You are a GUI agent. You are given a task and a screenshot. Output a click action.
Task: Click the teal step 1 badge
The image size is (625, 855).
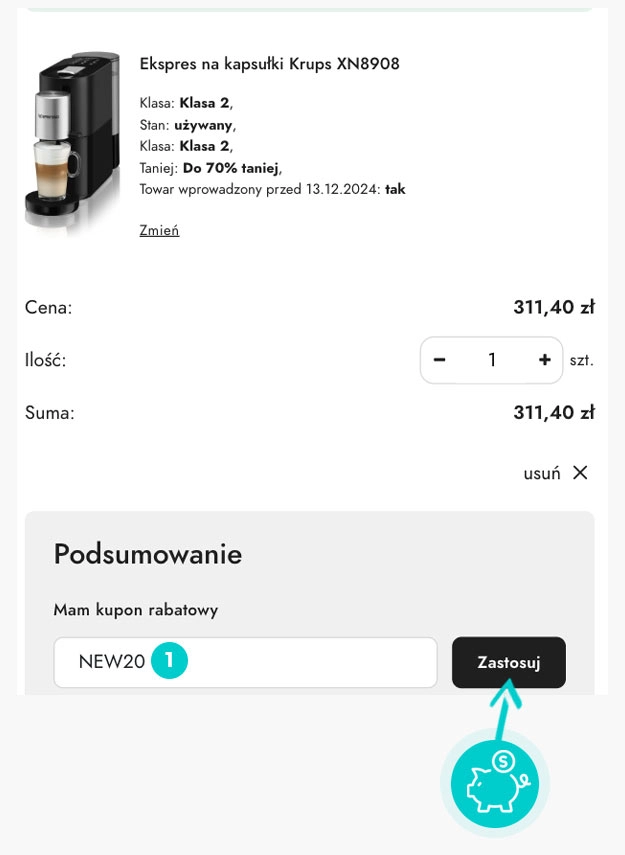click(170, 661)
